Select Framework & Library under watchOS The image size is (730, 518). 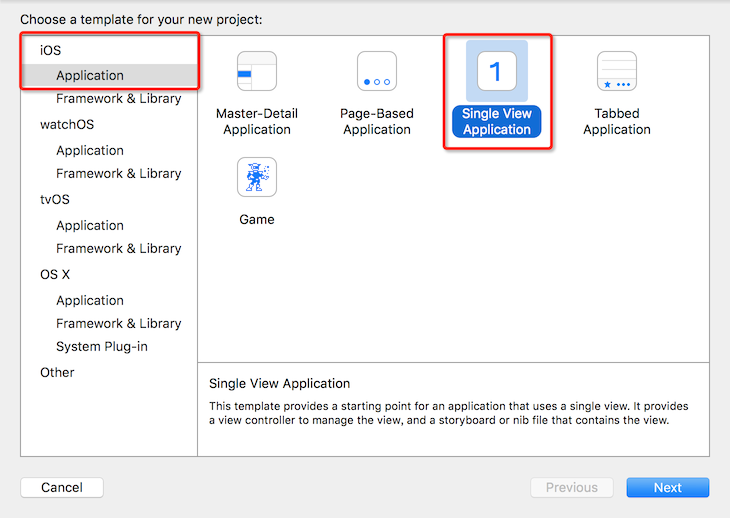point(118,174)
